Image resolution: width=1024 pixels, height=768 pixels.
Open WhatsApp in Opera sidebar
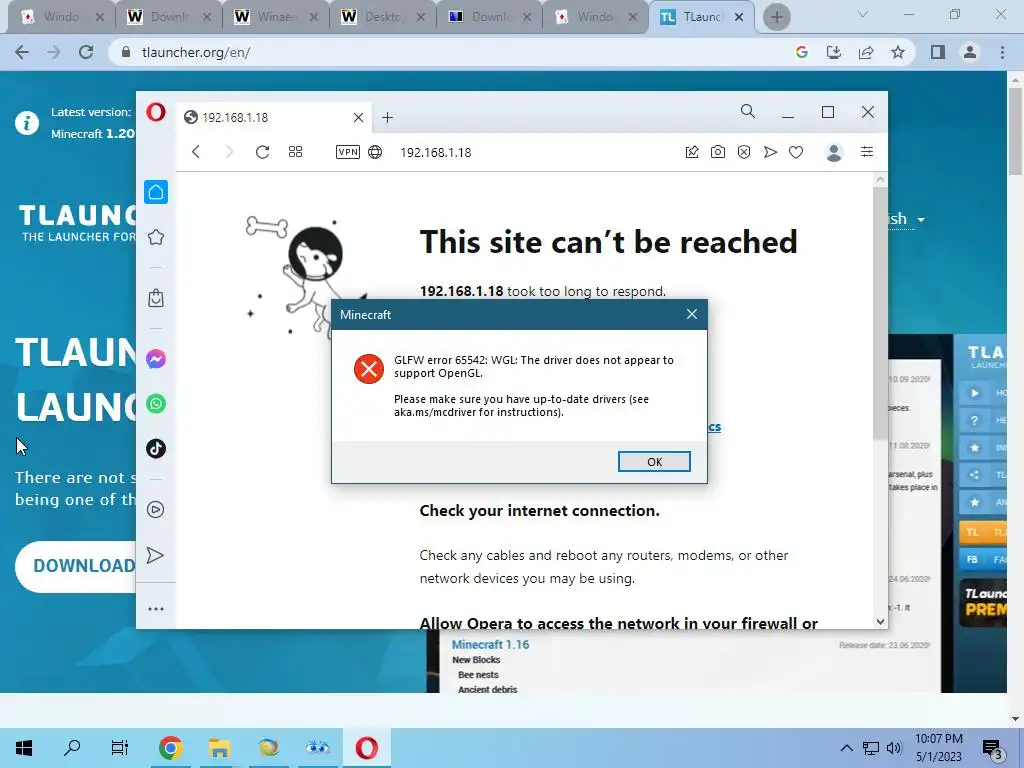(x=156, y=404)
